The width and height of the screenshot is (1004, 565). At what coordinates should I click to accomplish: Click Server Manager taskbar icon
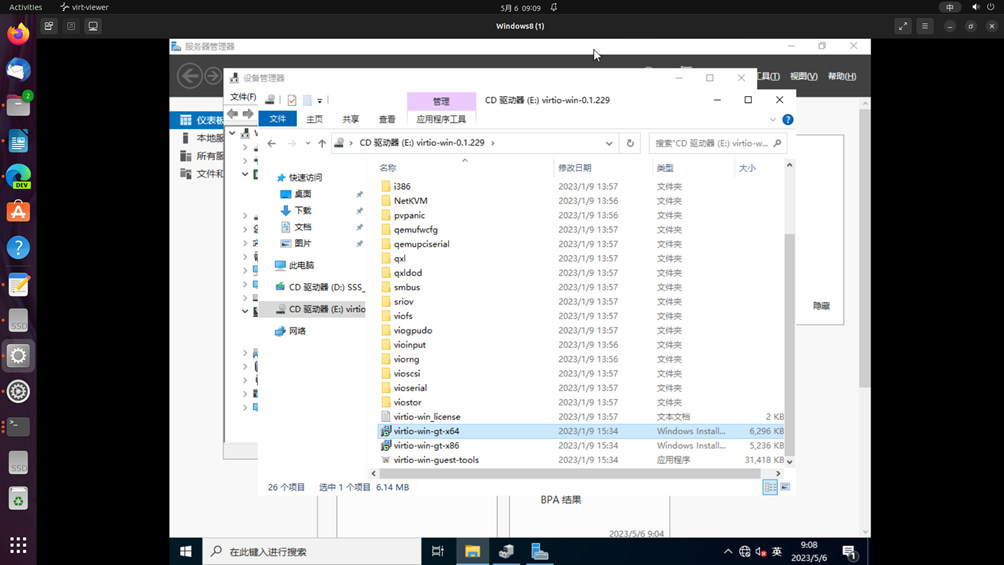(x=540, y=552)
